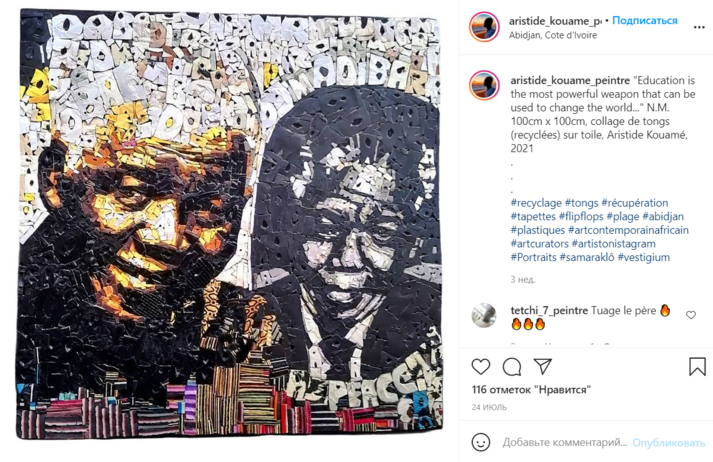Publish comment with Опубликовать
The image size is (713, 462).
tap(668, 442)
